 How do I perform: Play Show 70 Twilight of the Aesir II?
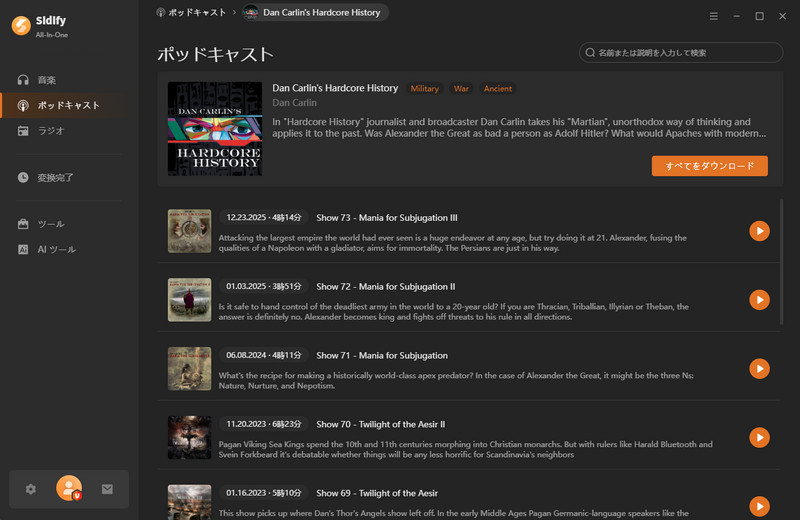tap(759, 438)
